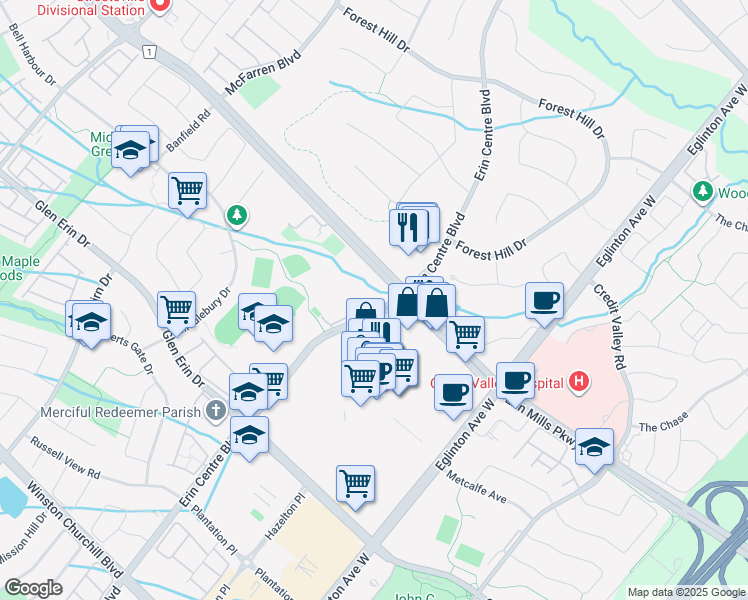
Task: Click the coffee cup marker nearest the Metcalfe Ave label
Action: (x=453, y=394)
